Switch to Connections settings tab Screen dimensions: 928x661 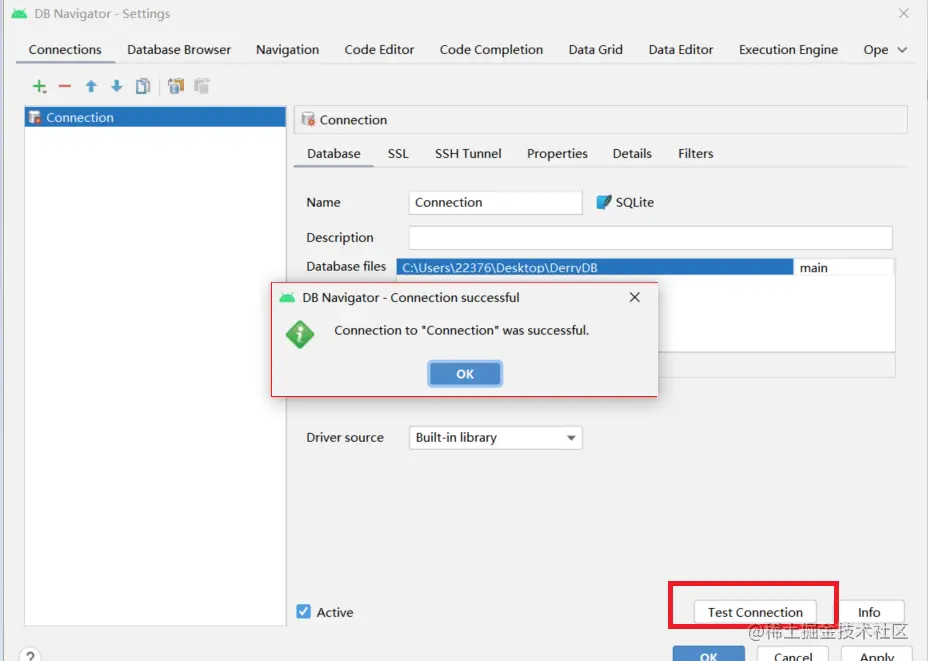[65, 50]
